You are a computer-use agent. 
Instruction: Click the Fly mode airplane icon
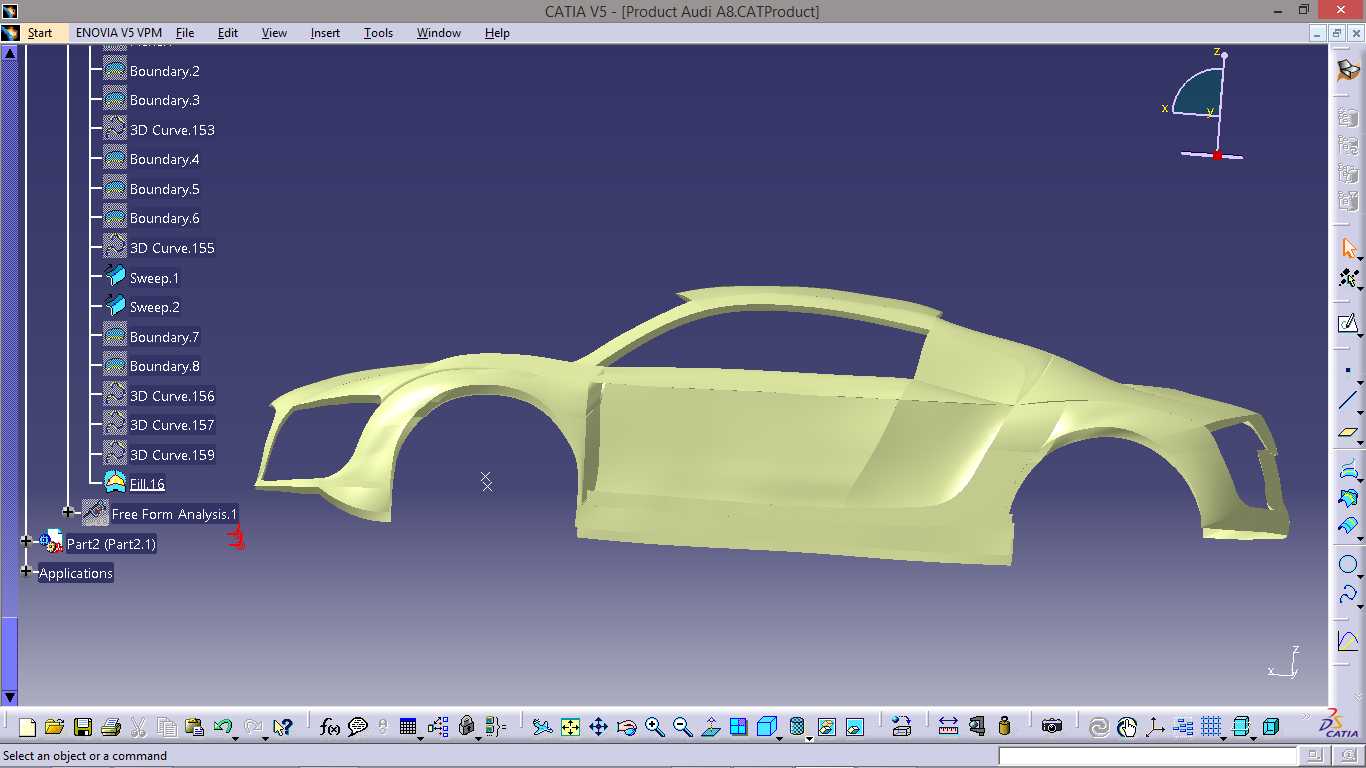click(542, 727)
